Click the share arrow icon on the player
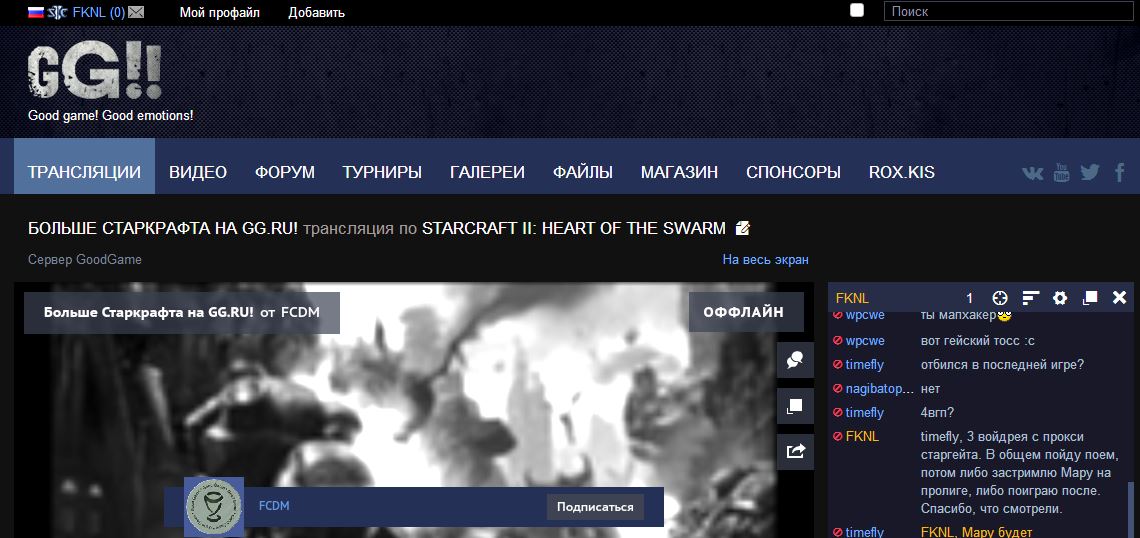This screenshot has width=1140, height=538. point(795,451)
